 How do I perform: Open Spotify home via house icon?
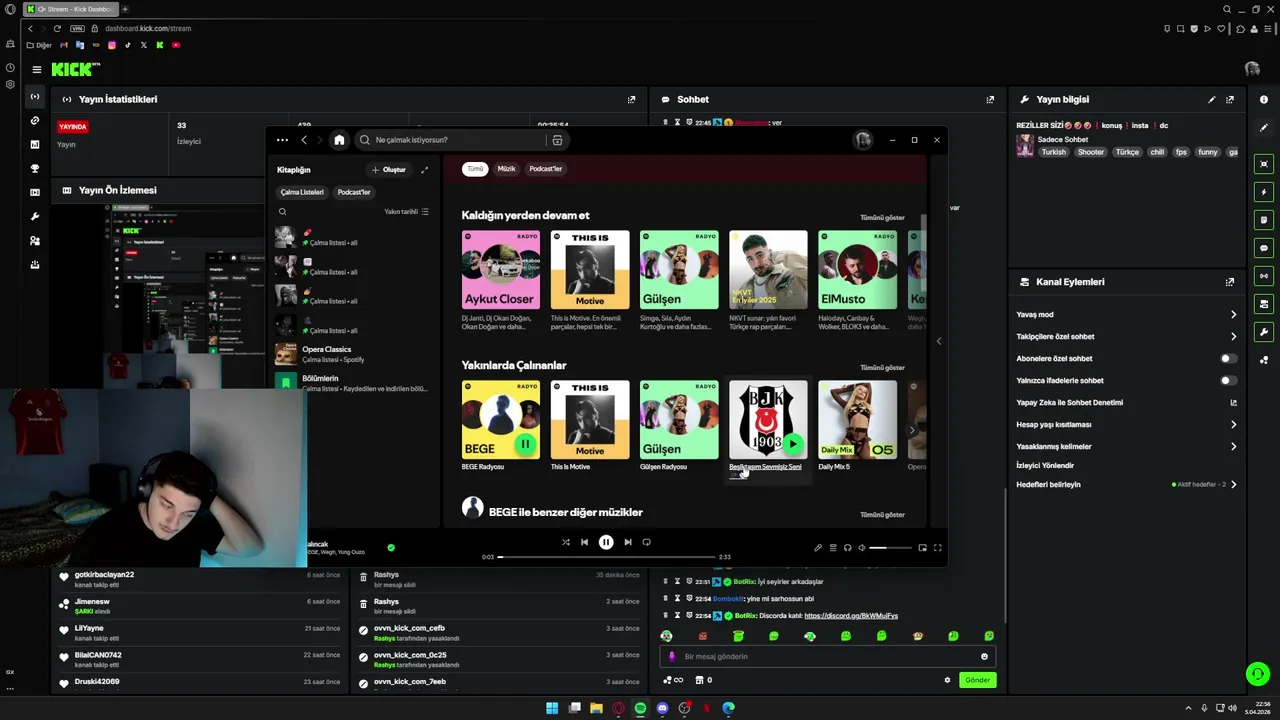[x=339, y=140]
